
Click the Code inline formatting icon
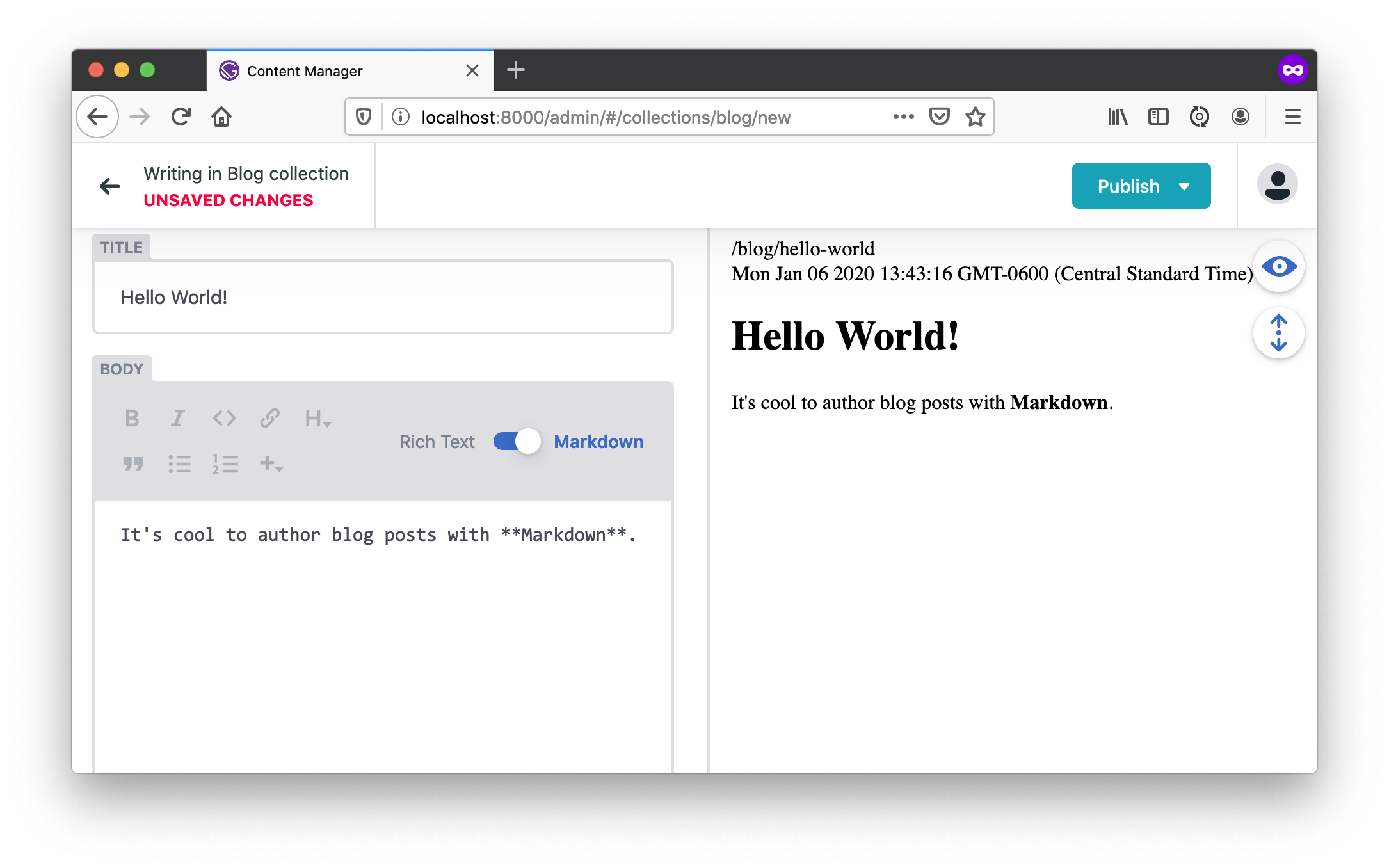224,418
